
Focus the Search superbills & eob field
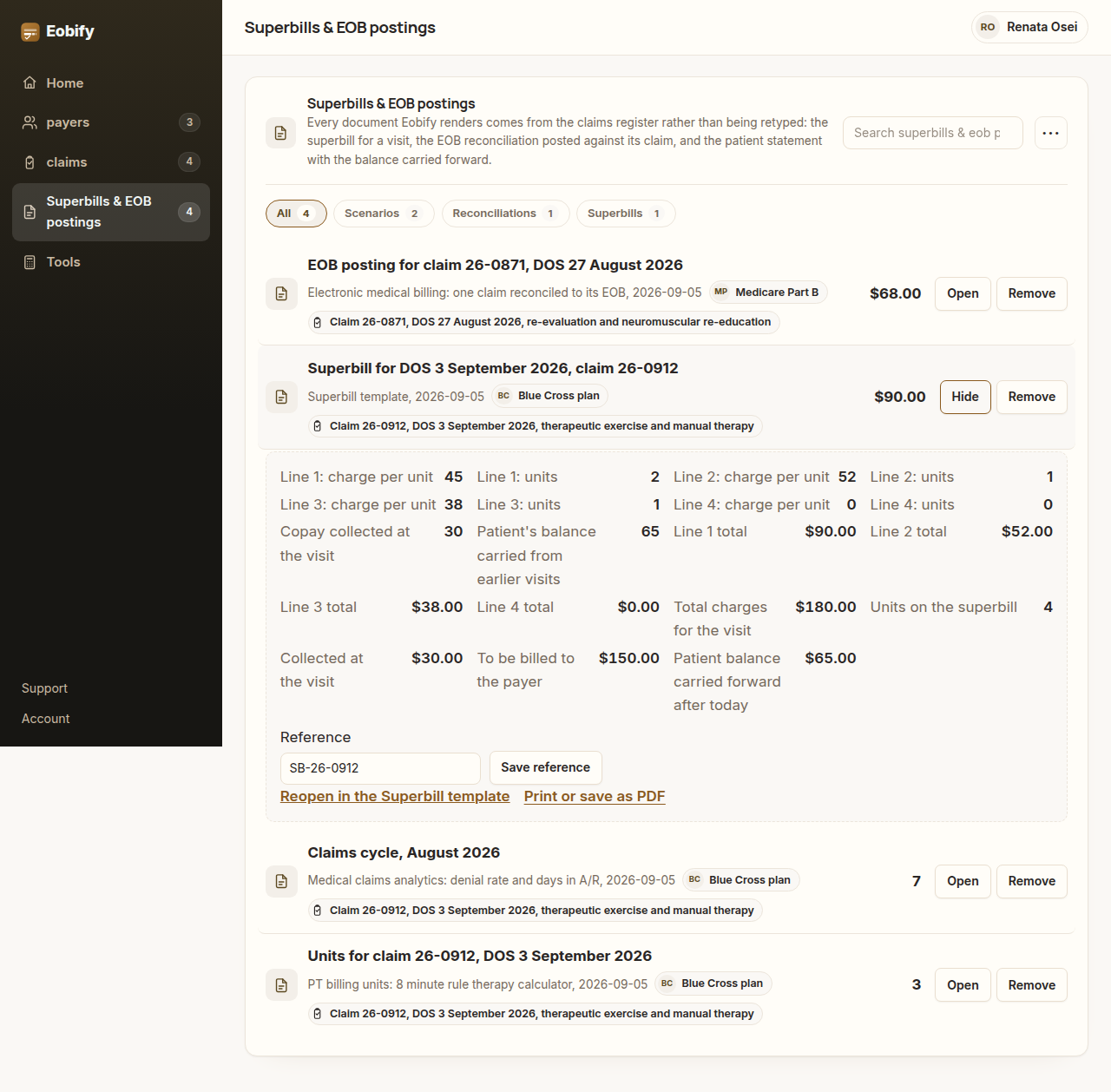(x=932, y=133)
